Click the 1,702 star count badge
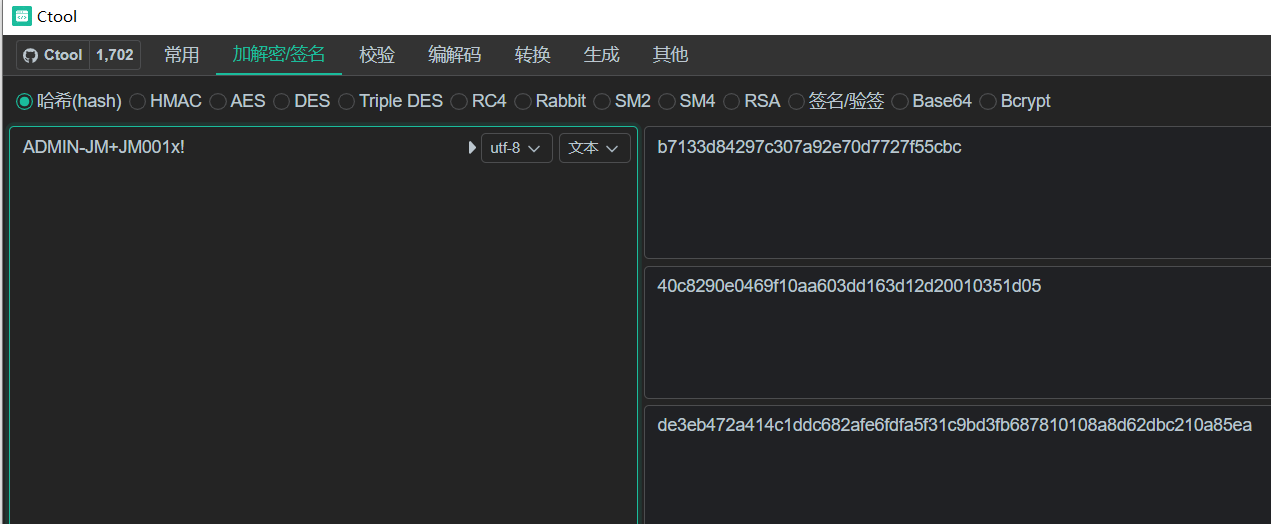This screenshot has height=524, width=1271. coord(115,55)
